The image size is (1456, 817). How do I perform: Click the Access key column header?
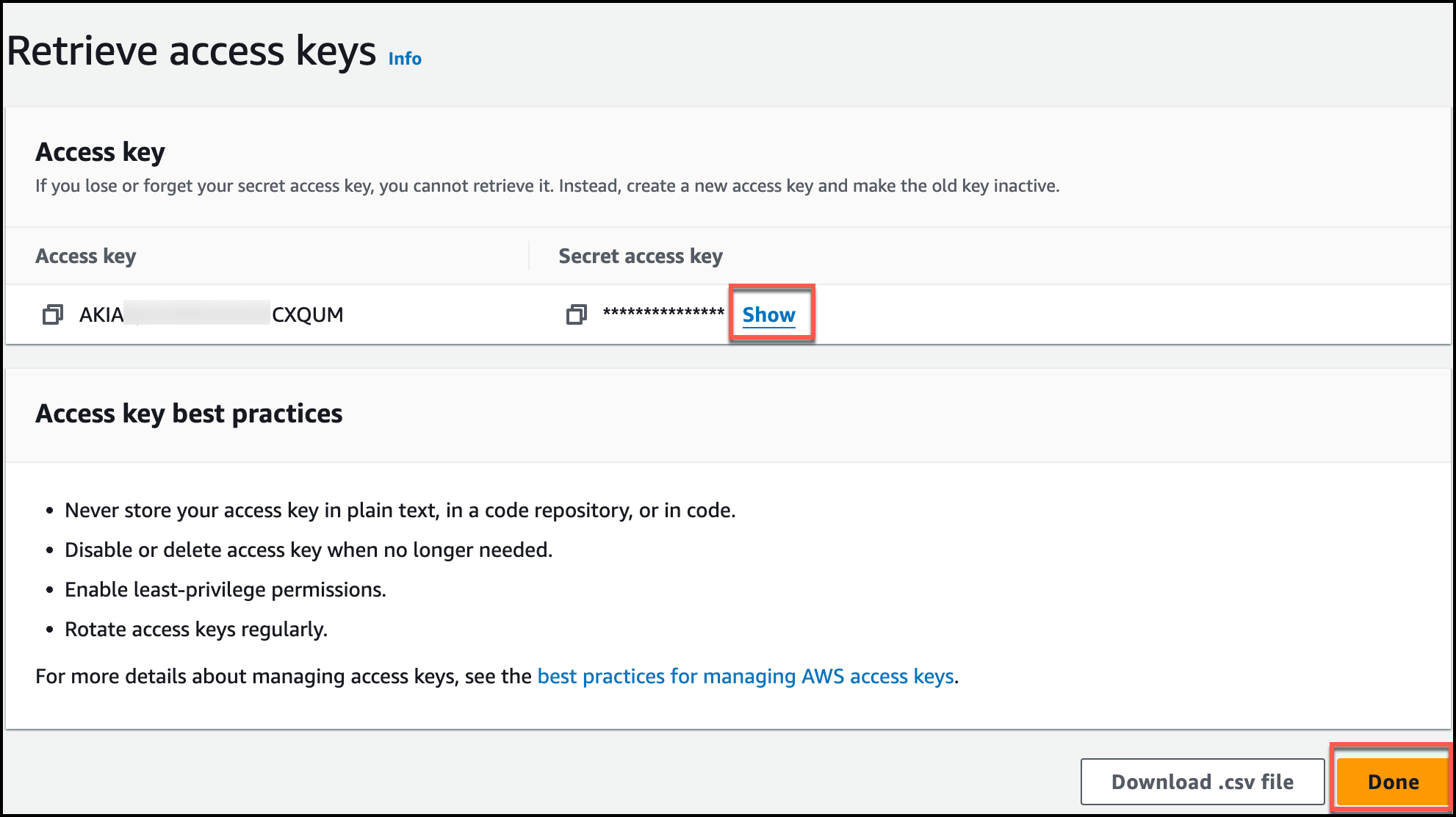[86, 256]
